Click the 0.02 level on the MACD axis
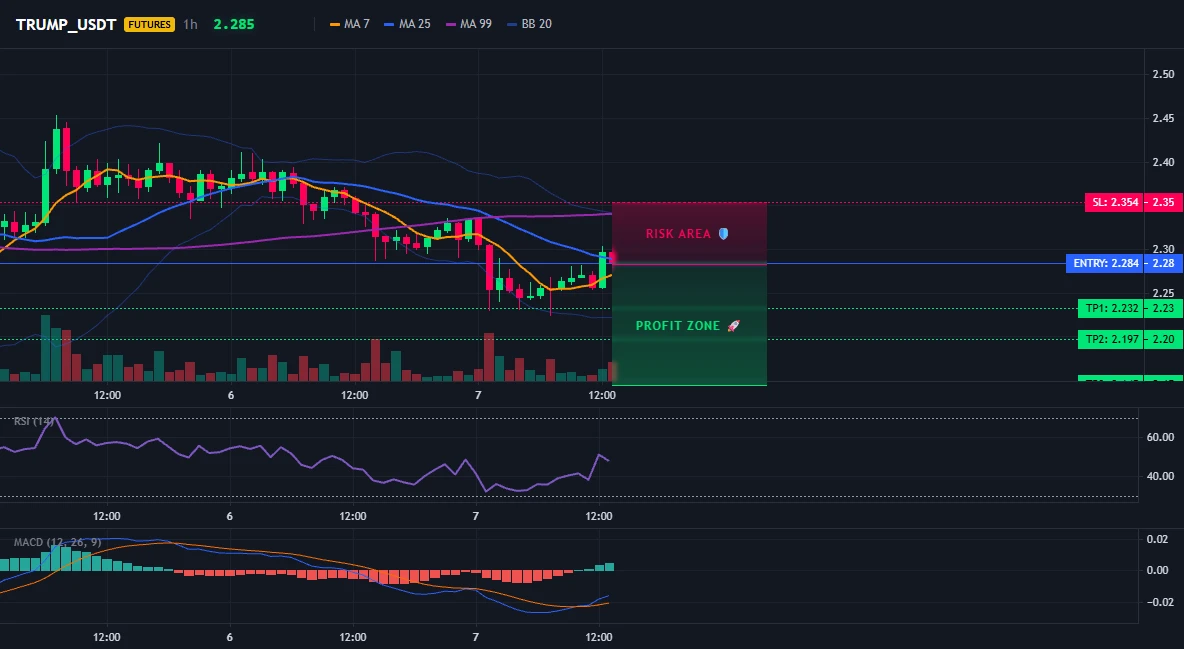 pyautogui.click(x=1157, y=539)
